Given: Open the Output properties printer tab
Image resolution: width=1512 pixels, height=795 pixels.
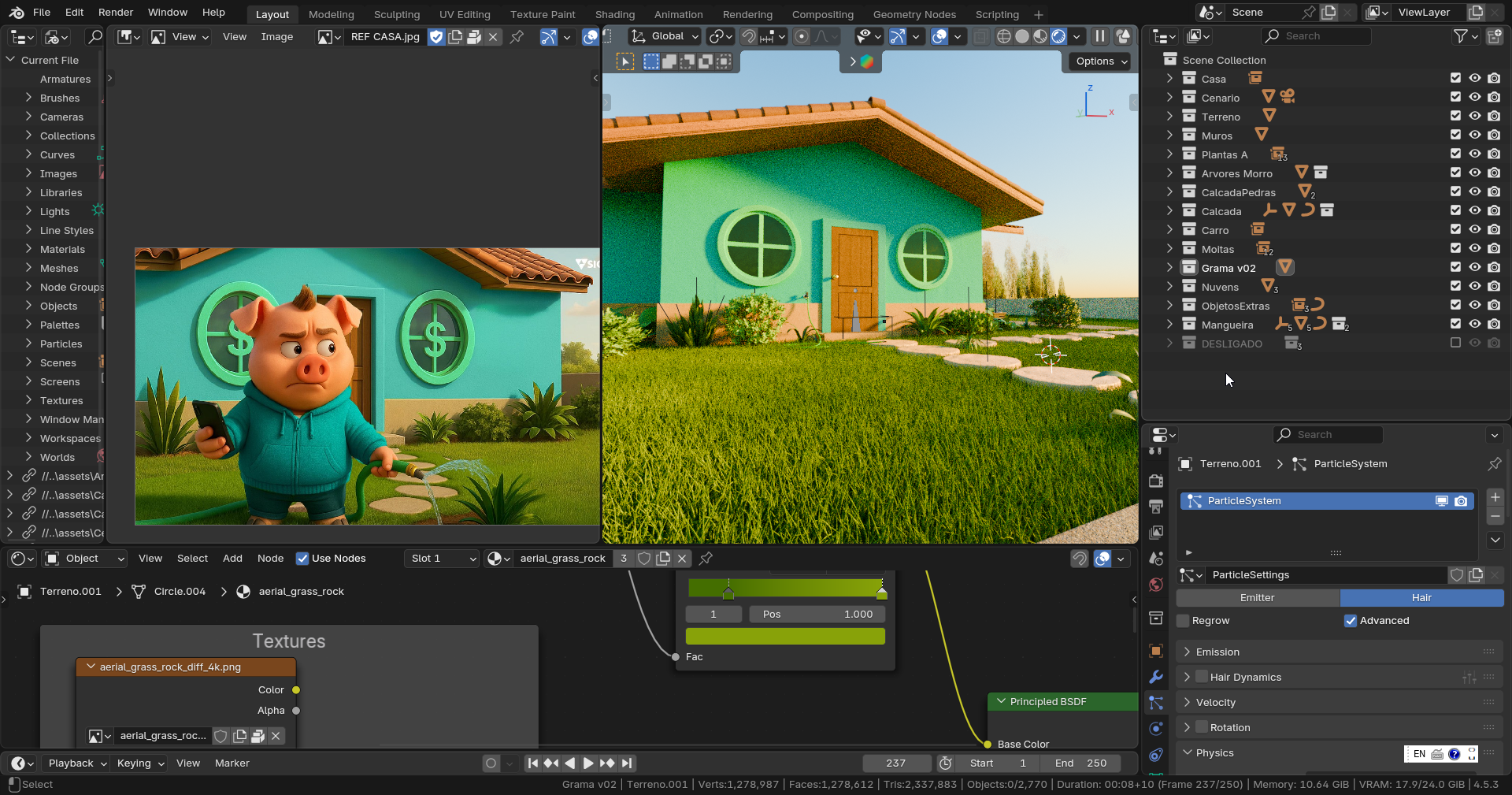Looking at the screenshot, I should point(1156,507).
